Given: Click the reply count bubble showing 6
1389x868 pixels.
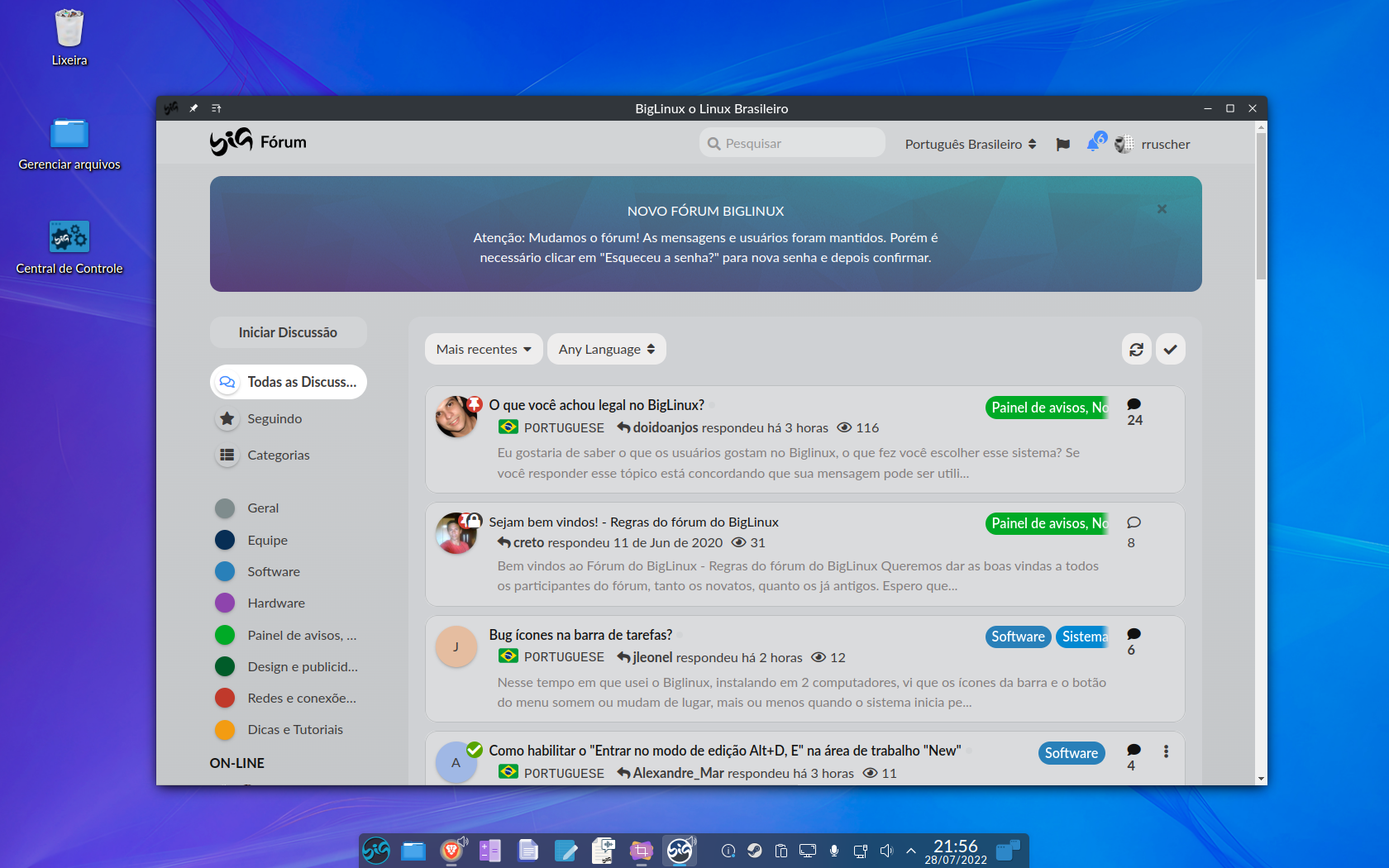Looking at the screenshot, I should click(x=1134, y=641).
